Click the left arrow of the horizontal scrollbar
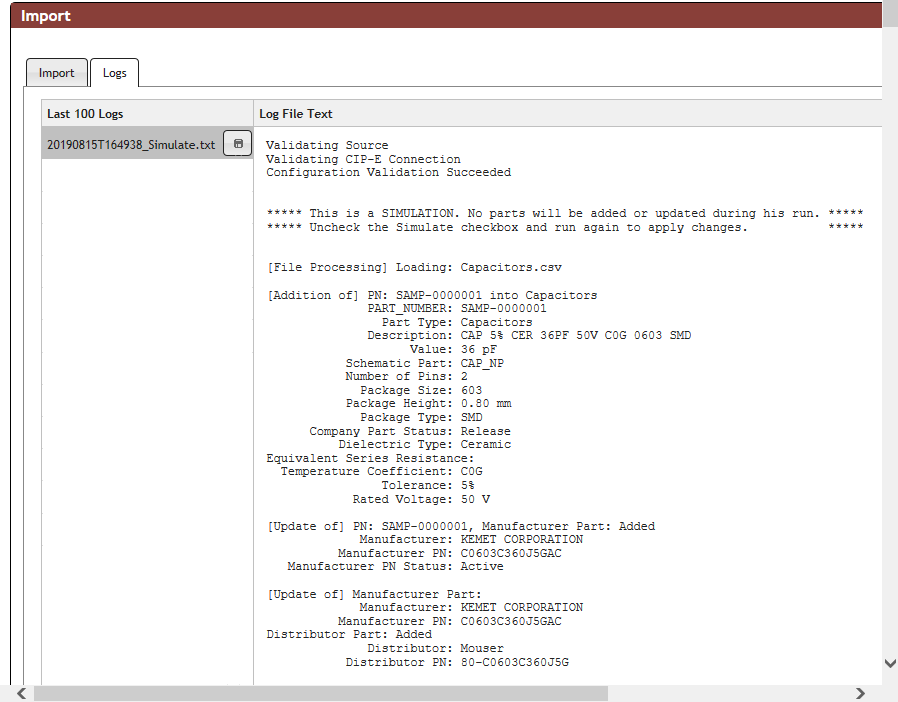The height and width of the screenshot is (702, 898). coord(20,692)
